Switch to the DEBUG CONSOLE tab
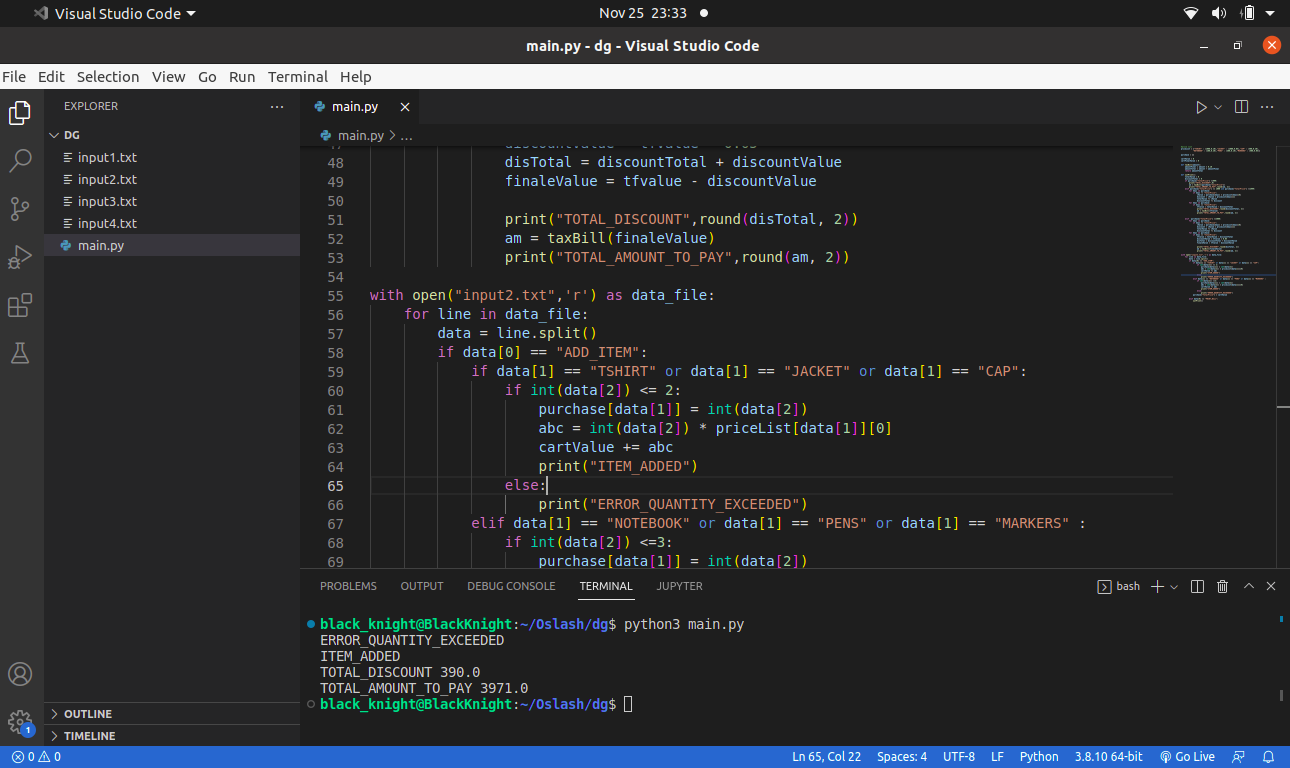This screenshot has width=1290, height=768. point(511,586)
